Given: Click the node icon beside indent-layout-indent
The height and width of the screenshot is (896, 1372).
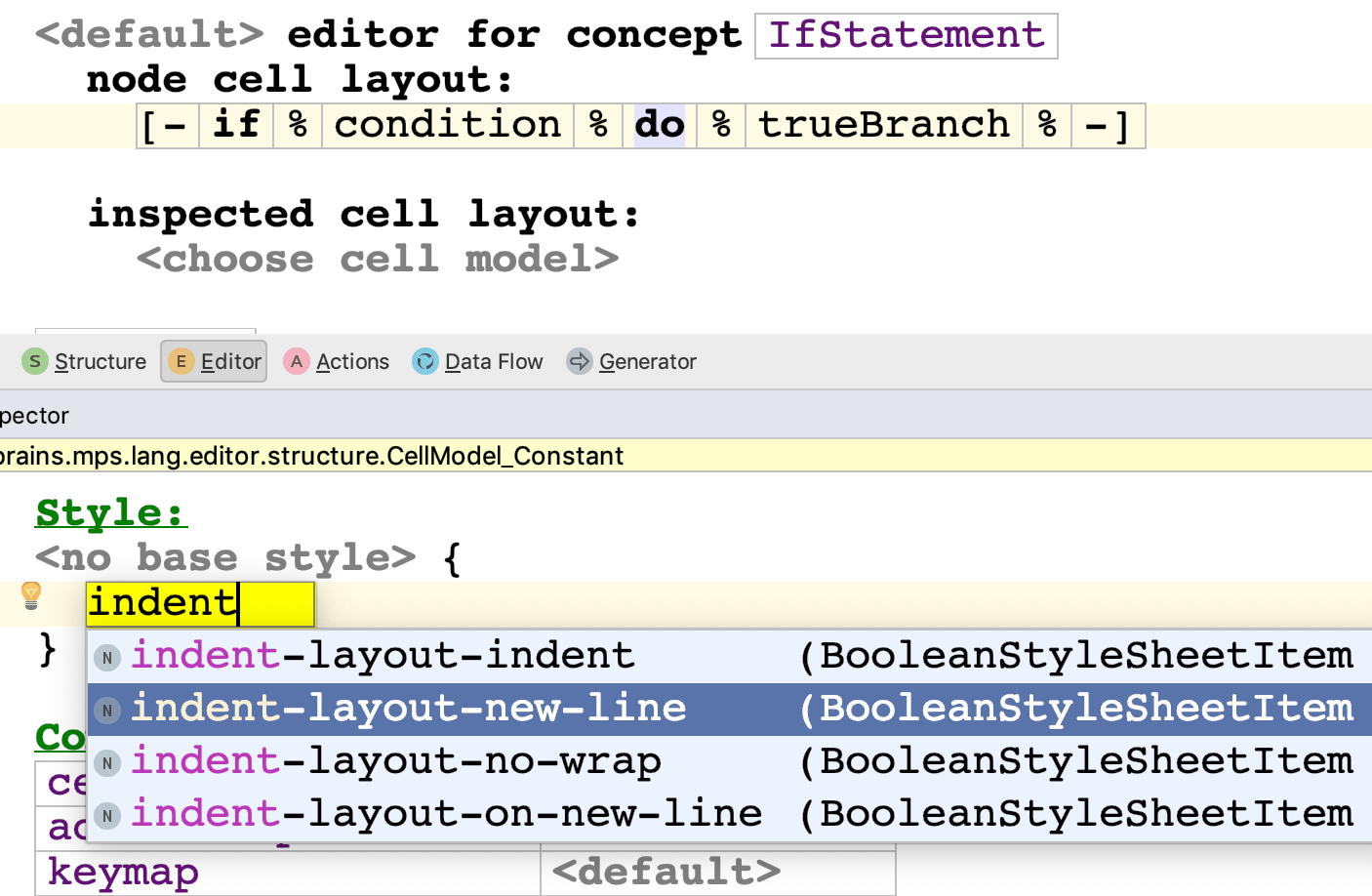Looking at the screenshot, I should (107, 658).
